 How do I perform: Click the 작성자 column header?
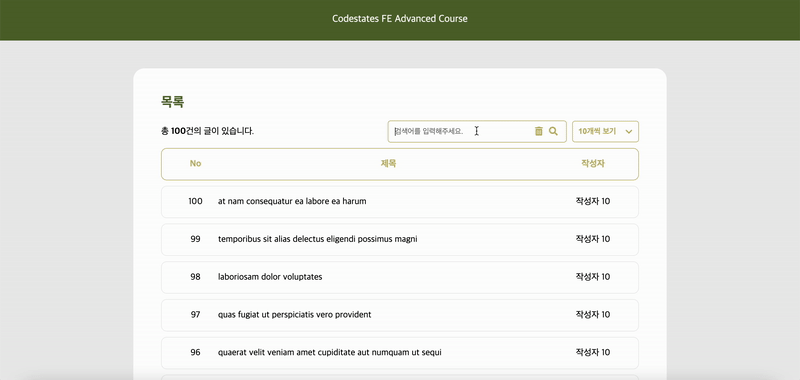click(592, 164)
